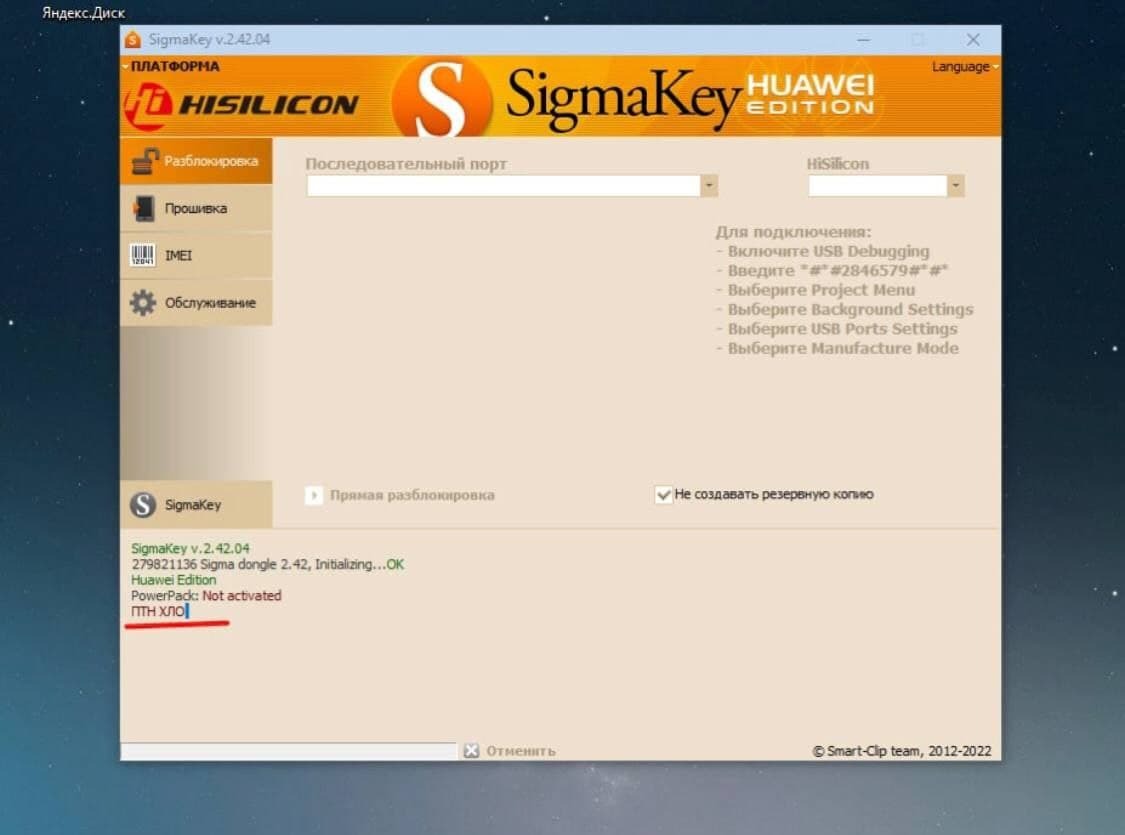Click the HiSilicon platform logo
This screenshot has height=835, width=1125.
(241, 105)
